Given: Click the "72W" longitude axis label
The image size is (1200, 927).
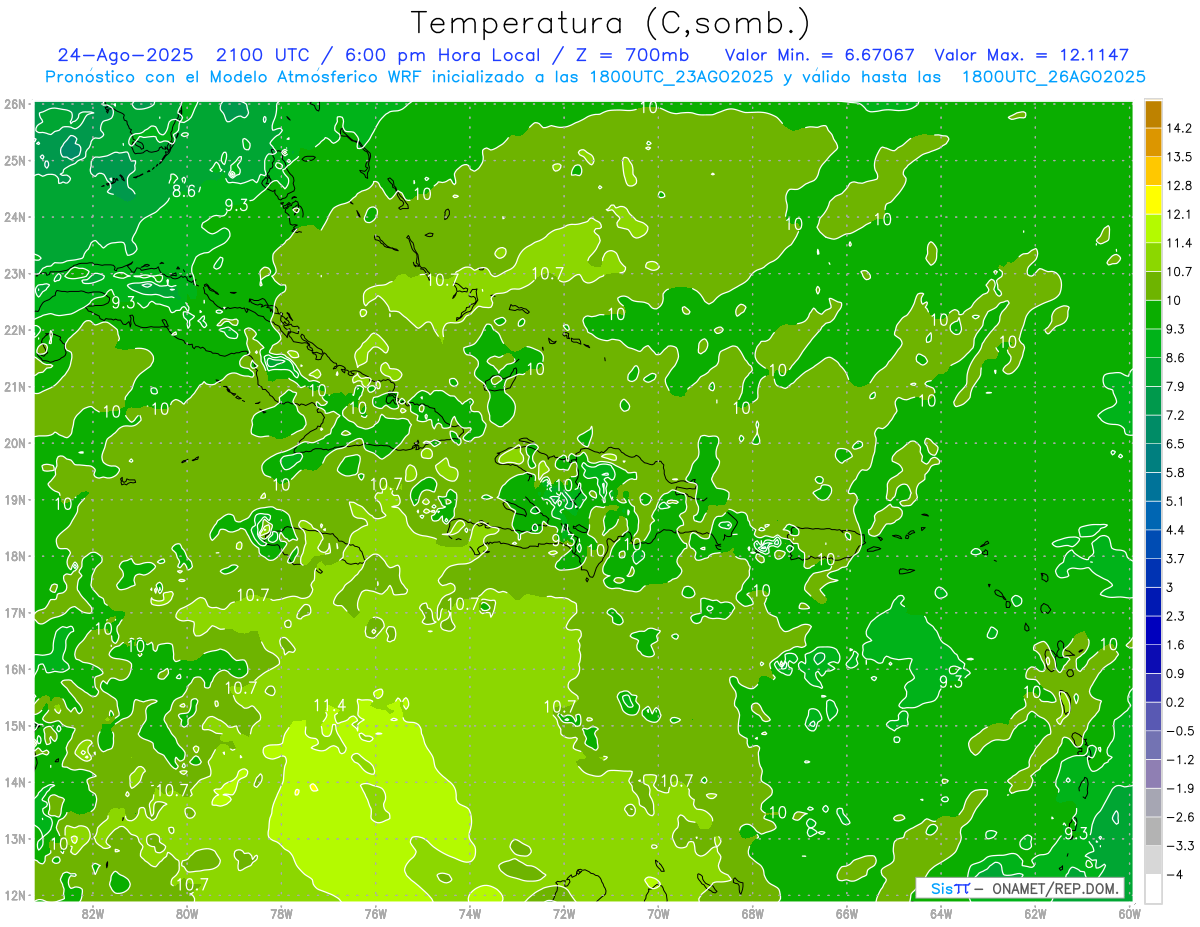Looking at the screenshot, I should click(564, 913).
